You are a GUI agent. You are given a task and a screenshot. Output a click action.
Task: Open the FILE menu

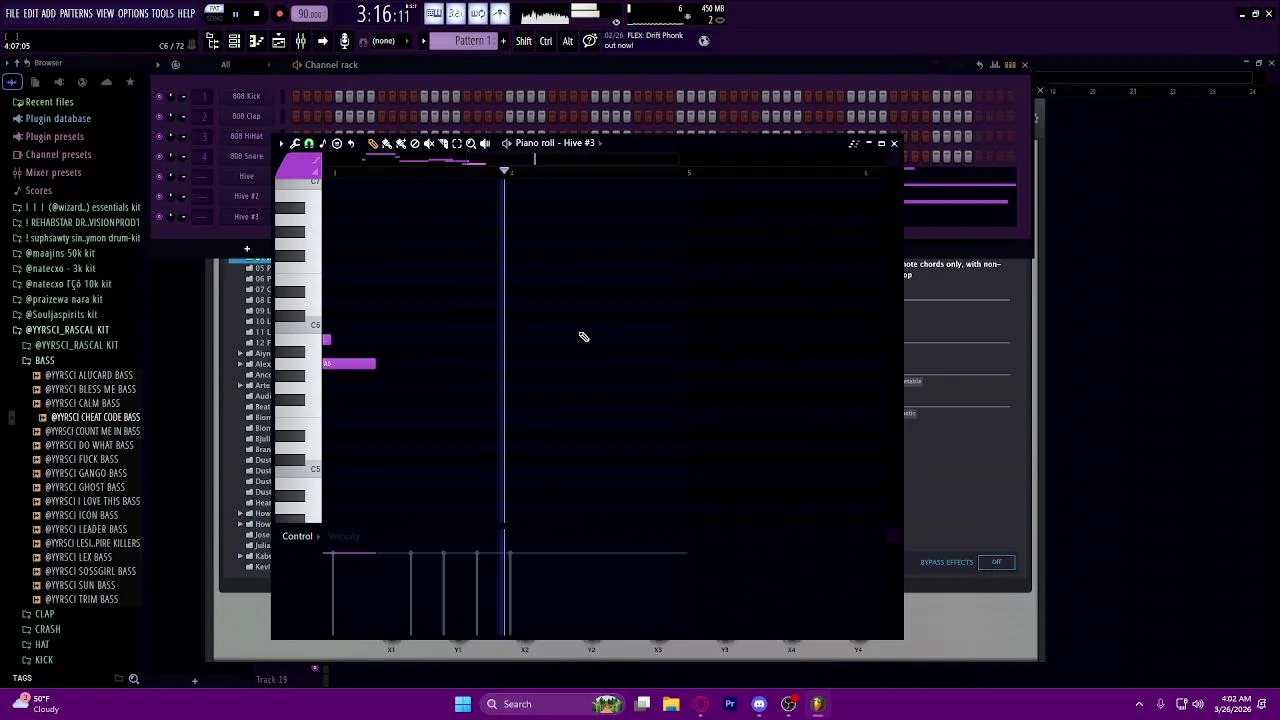pyautogui.click(x=12, y=13)
